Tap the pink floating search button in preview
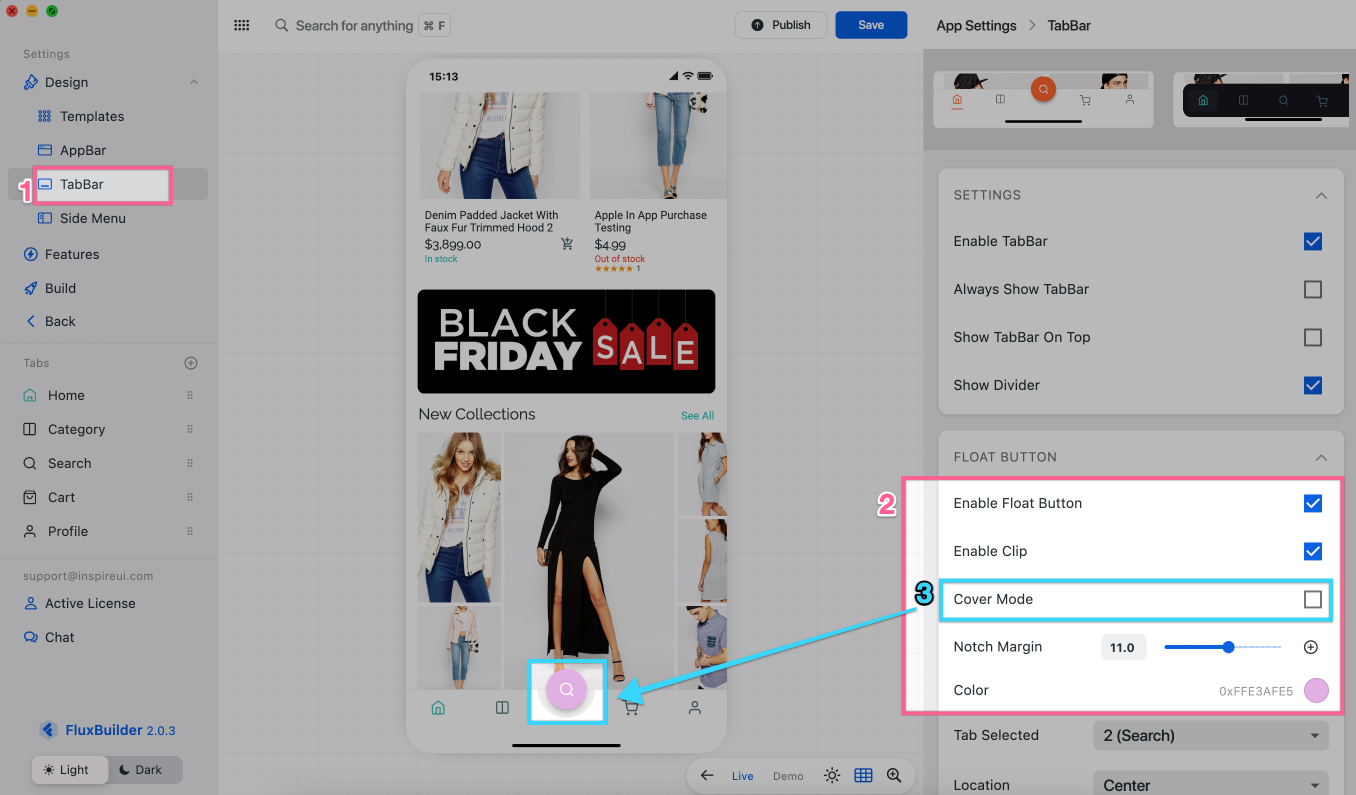The height and width of the screenshot is (795, 1356). click(x=567, y=689)
